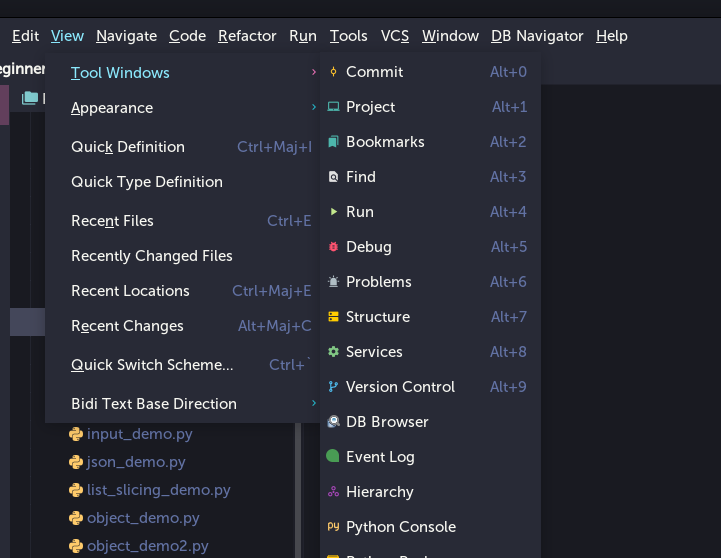Open the Navigate menu
This screenshot has height=558, width=721.
tap(126, 36)
